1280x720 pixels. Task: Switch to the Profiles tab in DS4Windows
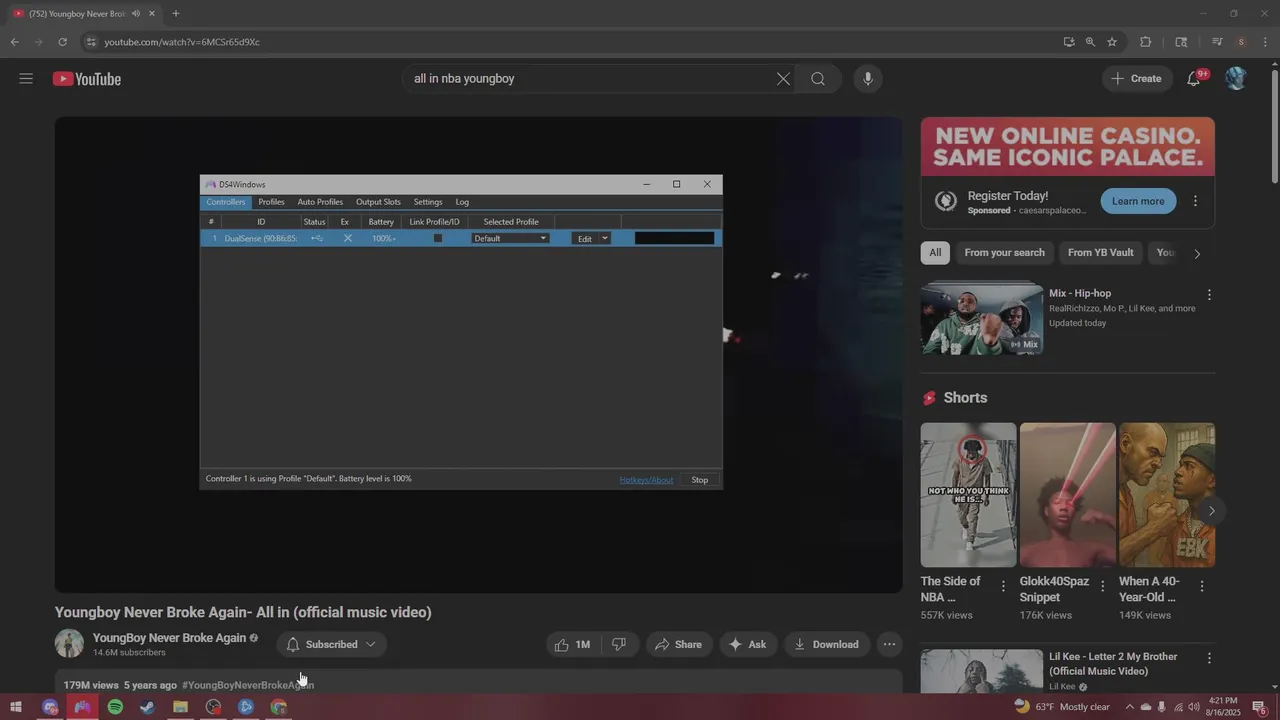(x=271, y=202)
